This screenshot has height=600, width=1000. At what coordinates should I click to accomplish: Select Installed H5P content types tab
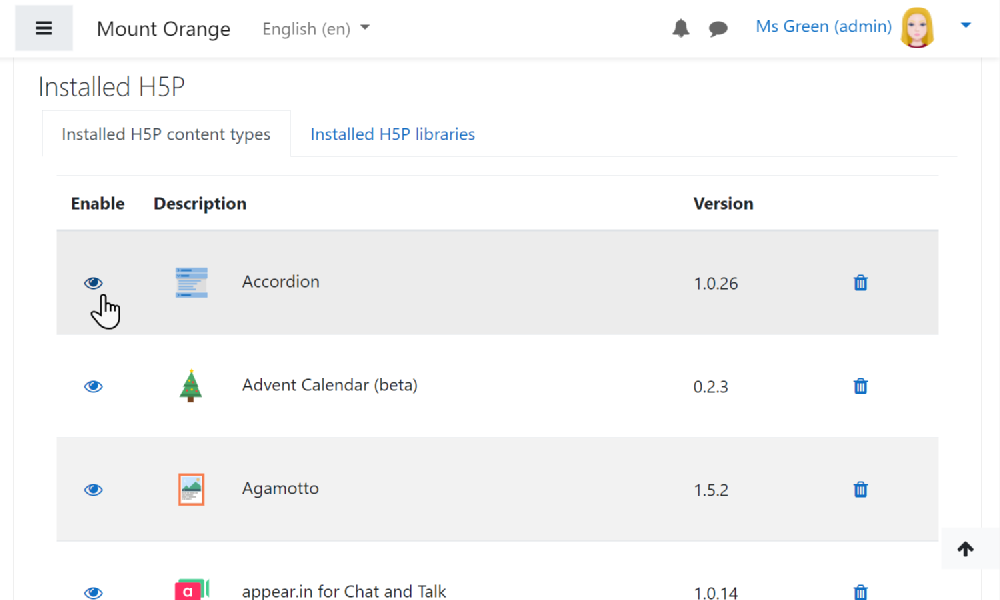(x=166, y=134)
